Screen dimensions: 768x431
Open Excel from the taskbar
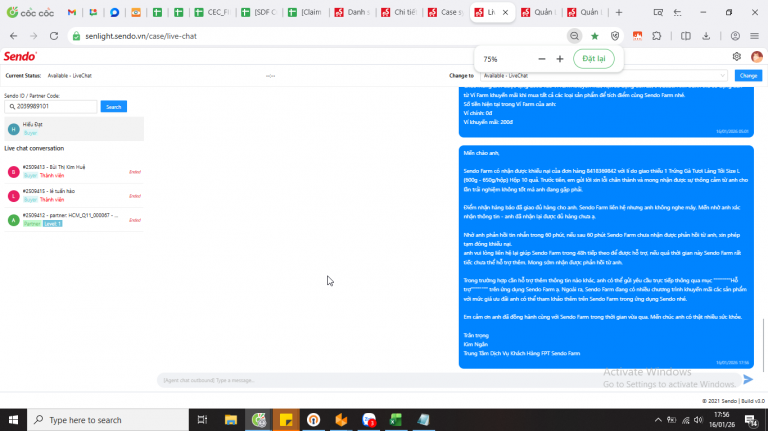(396, 420)
